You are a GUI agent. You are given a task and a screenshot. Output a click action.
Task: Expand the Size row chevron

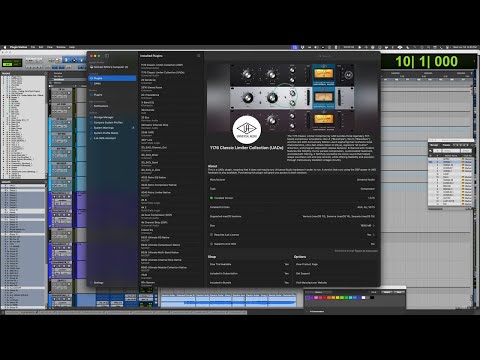point(374,226)
